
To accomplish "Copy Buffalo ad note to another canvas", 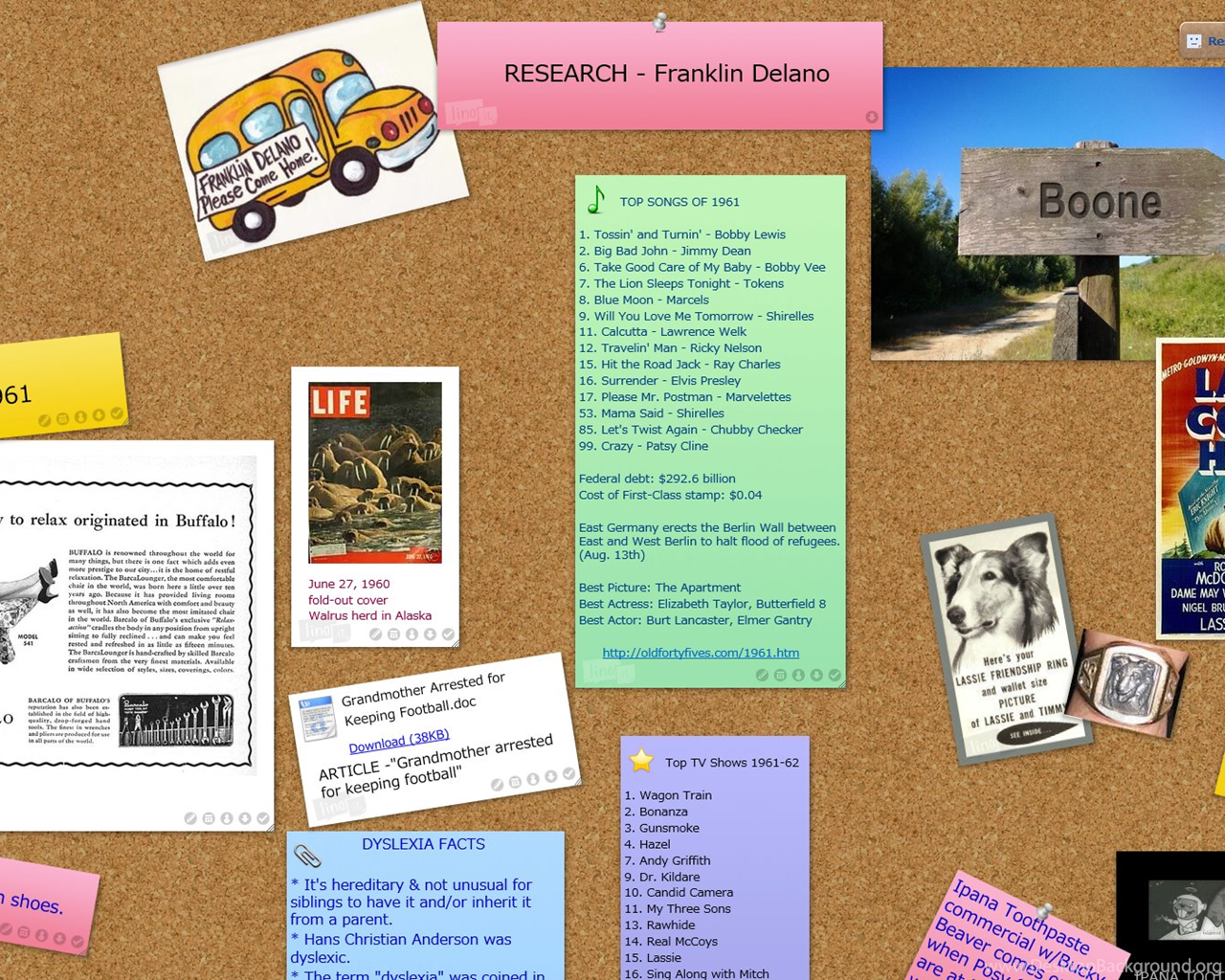I will click(245, 818).
